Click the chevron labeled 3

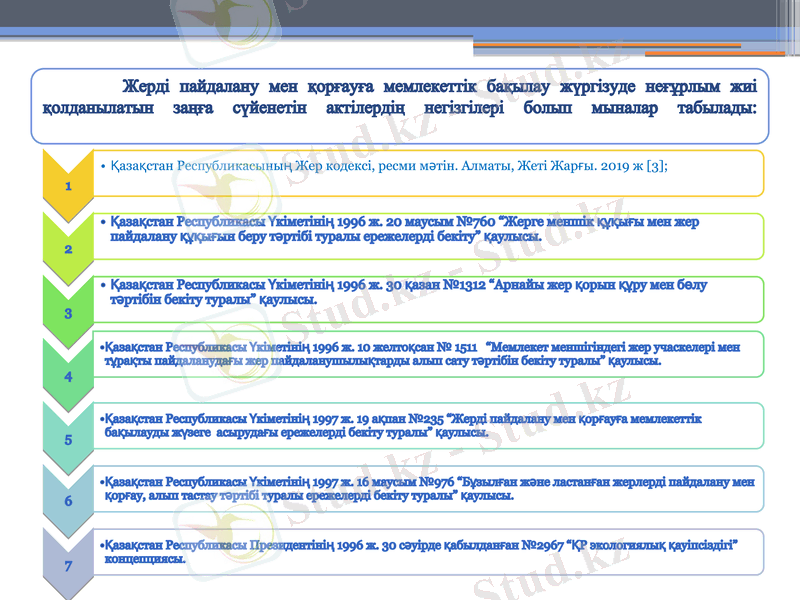[x=66, y=312]
